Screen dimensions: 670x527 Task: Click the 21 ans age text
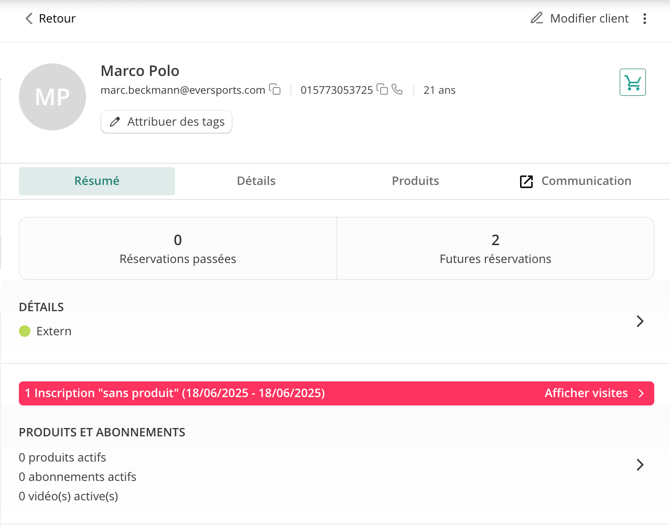point(439,90)
